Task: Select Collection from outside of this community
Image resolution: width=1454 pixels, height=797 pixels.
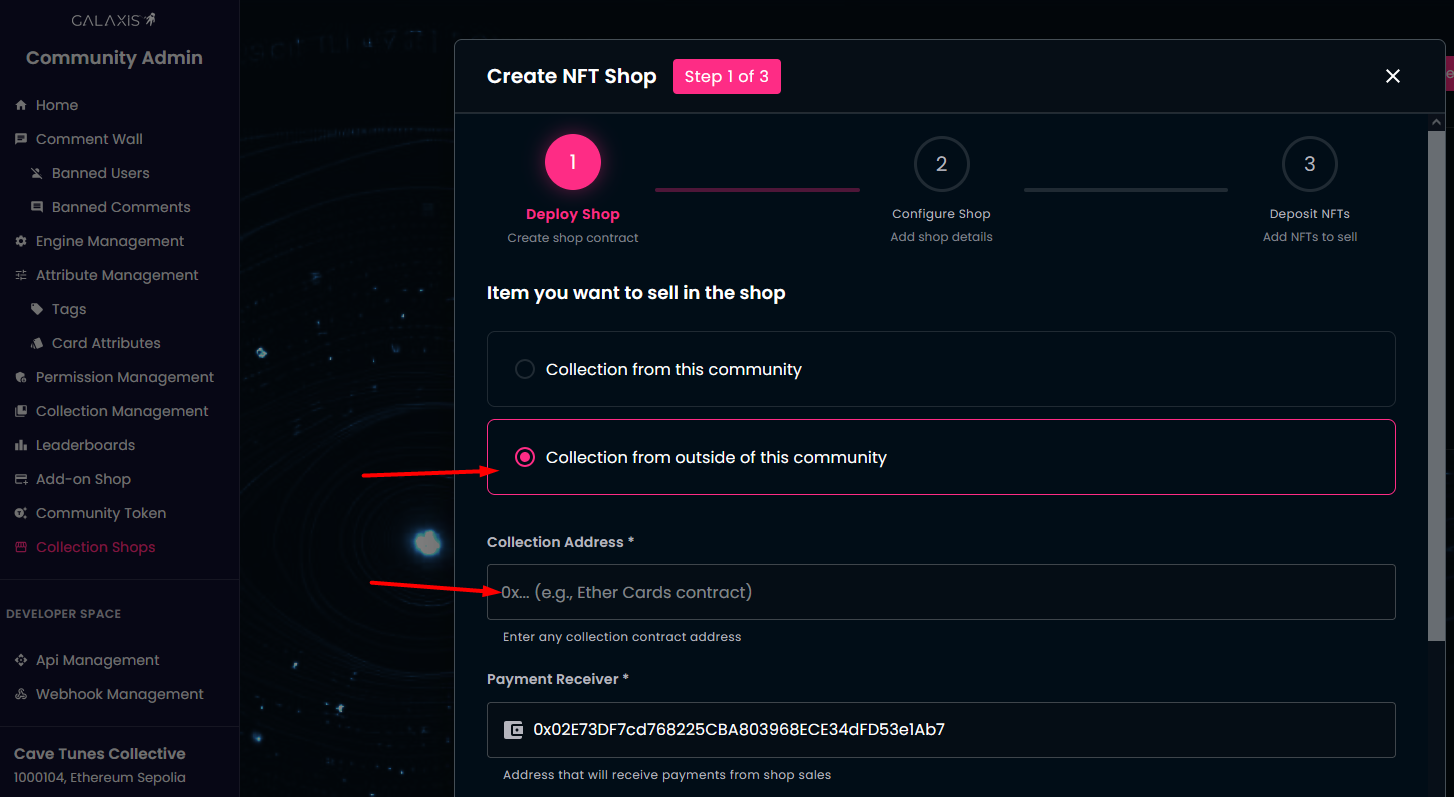Action: click(x=525, y=457)
